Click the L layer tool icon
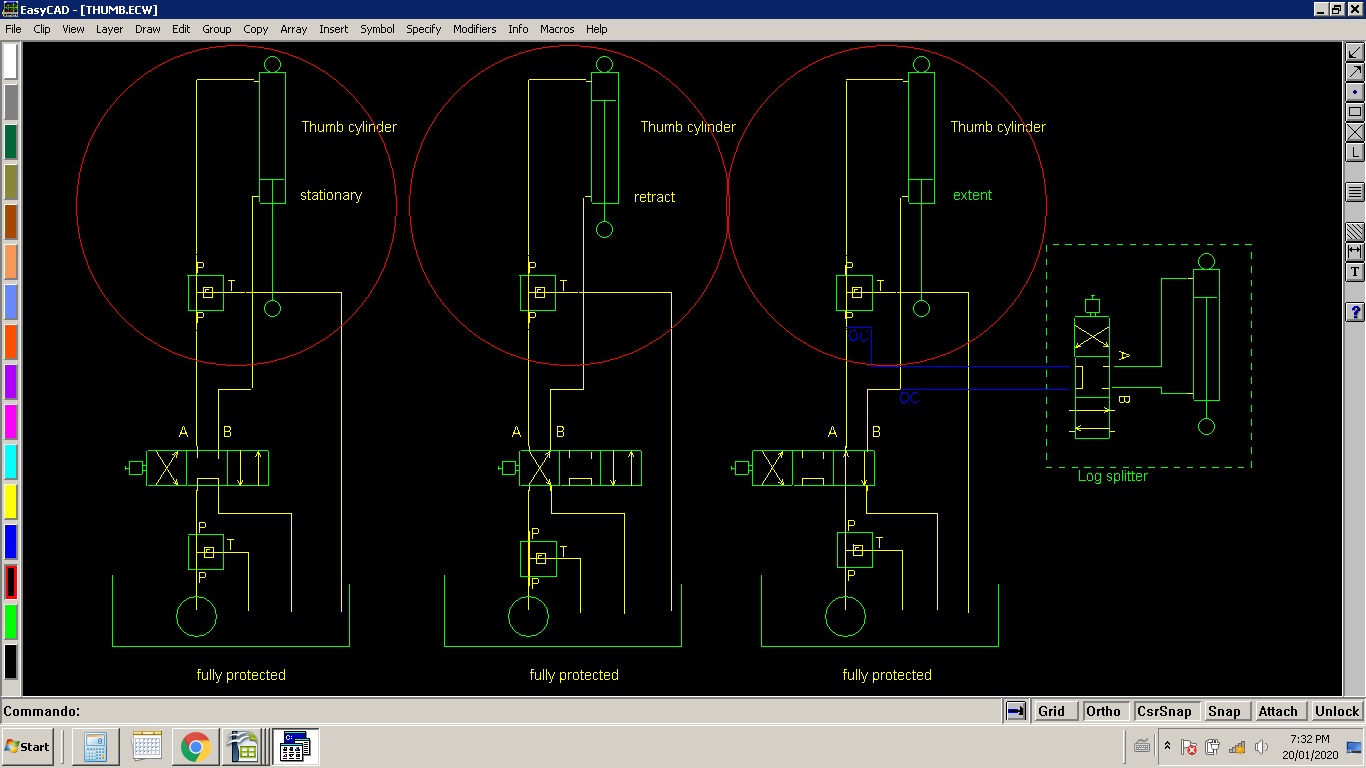This screenshot has width=1366, height=768. pos(1355,152)
